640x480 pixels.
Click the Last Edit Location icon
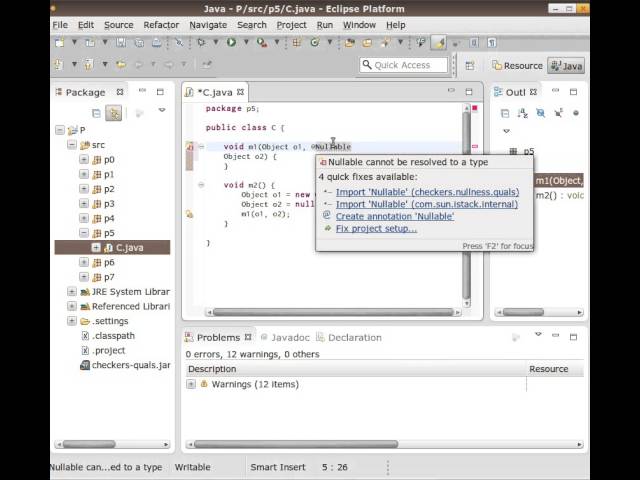(x=121, y=64)
